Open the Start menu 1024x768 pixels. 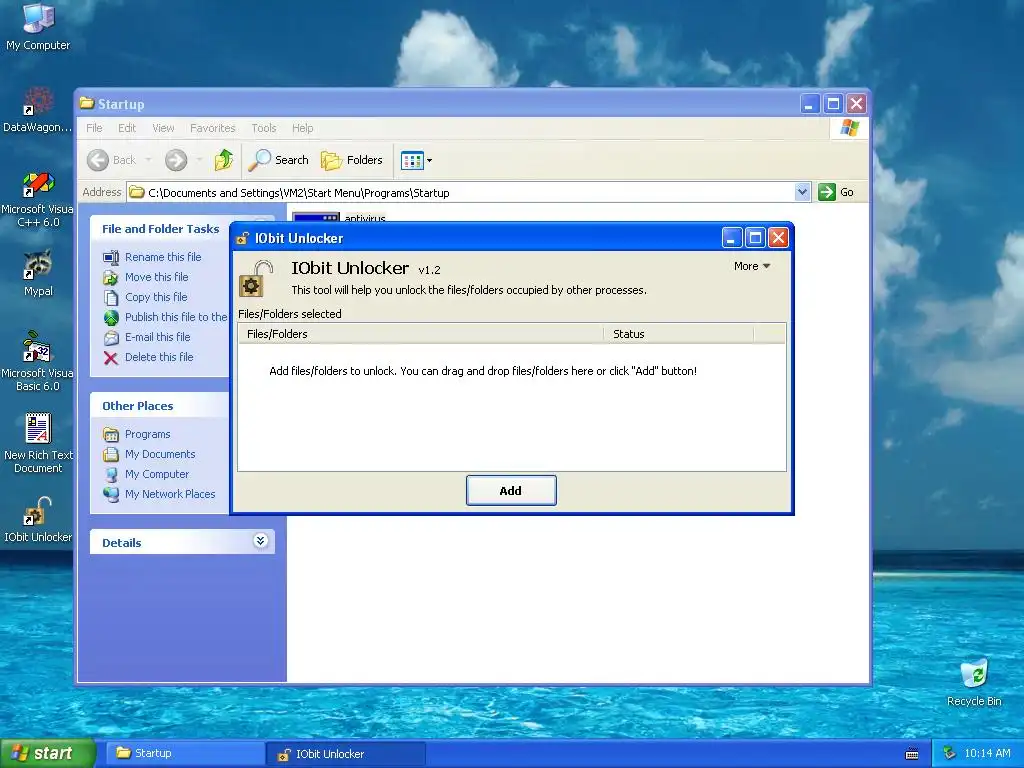(x=47, y=753)
